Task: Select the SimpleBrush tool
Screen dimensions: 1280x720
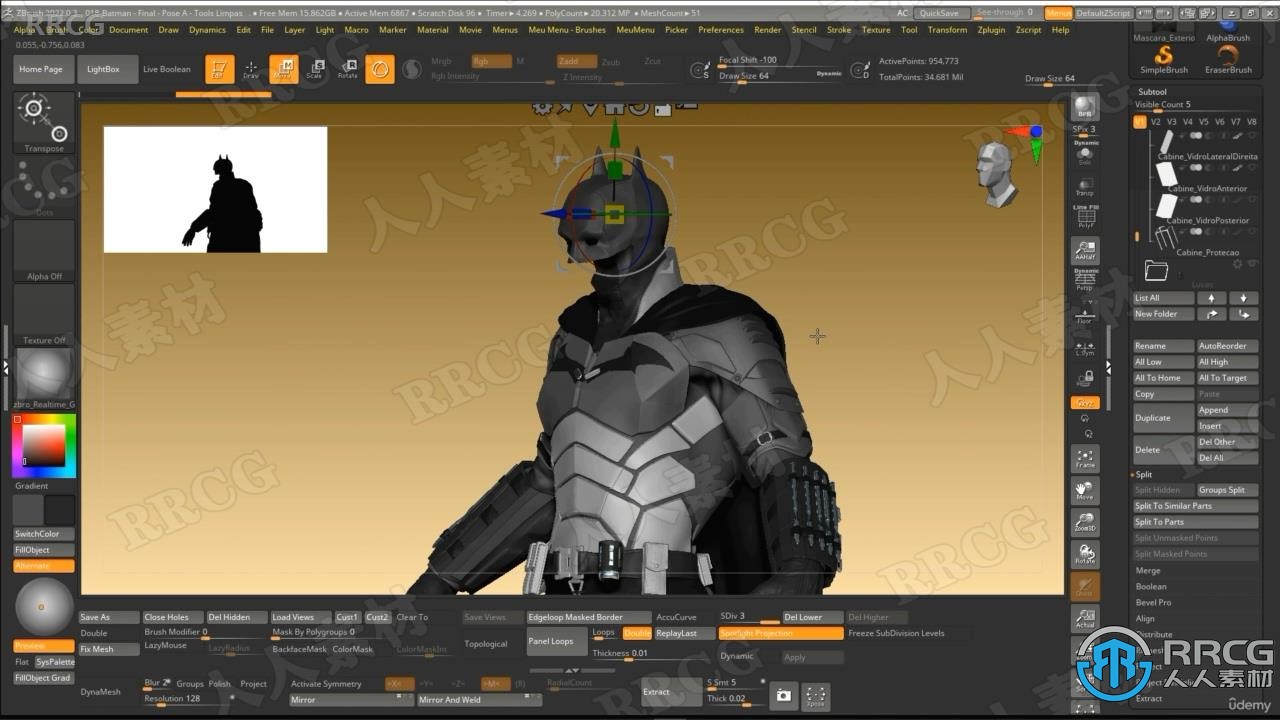Action: pos(1164,59)
